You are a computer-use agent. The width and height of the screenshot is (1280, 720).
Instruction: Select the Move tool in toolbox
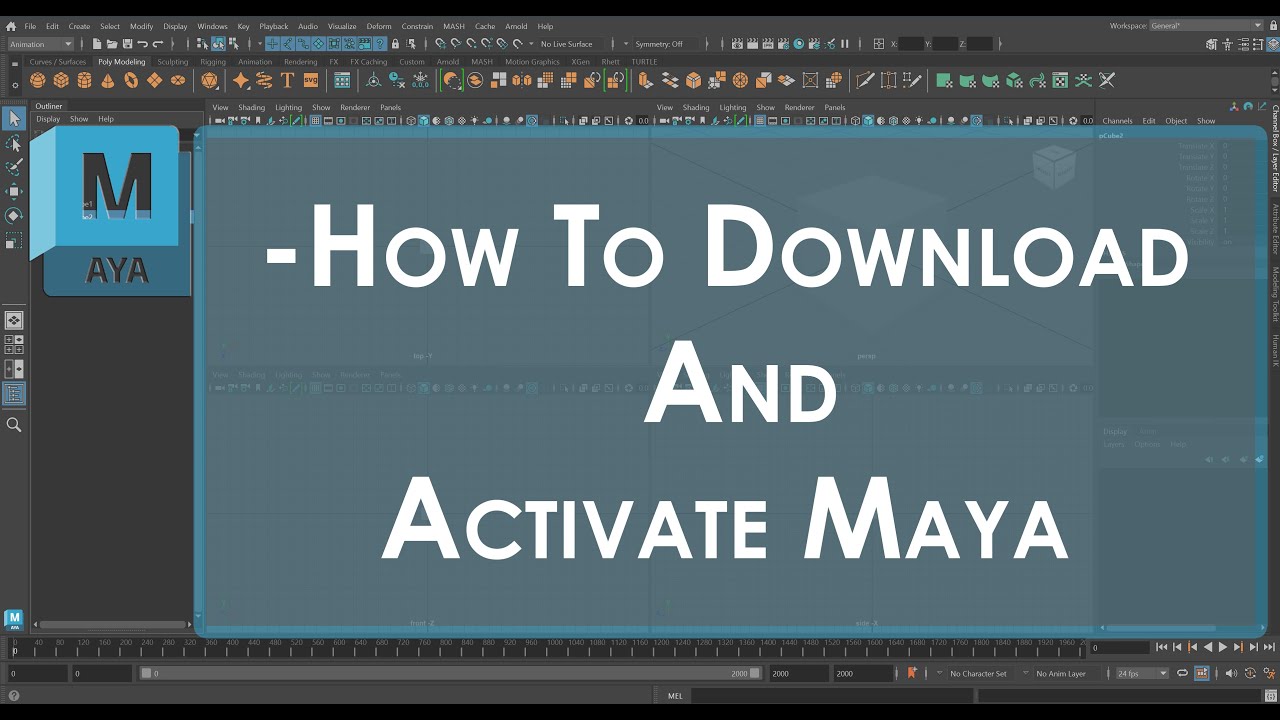pos(14,191)
